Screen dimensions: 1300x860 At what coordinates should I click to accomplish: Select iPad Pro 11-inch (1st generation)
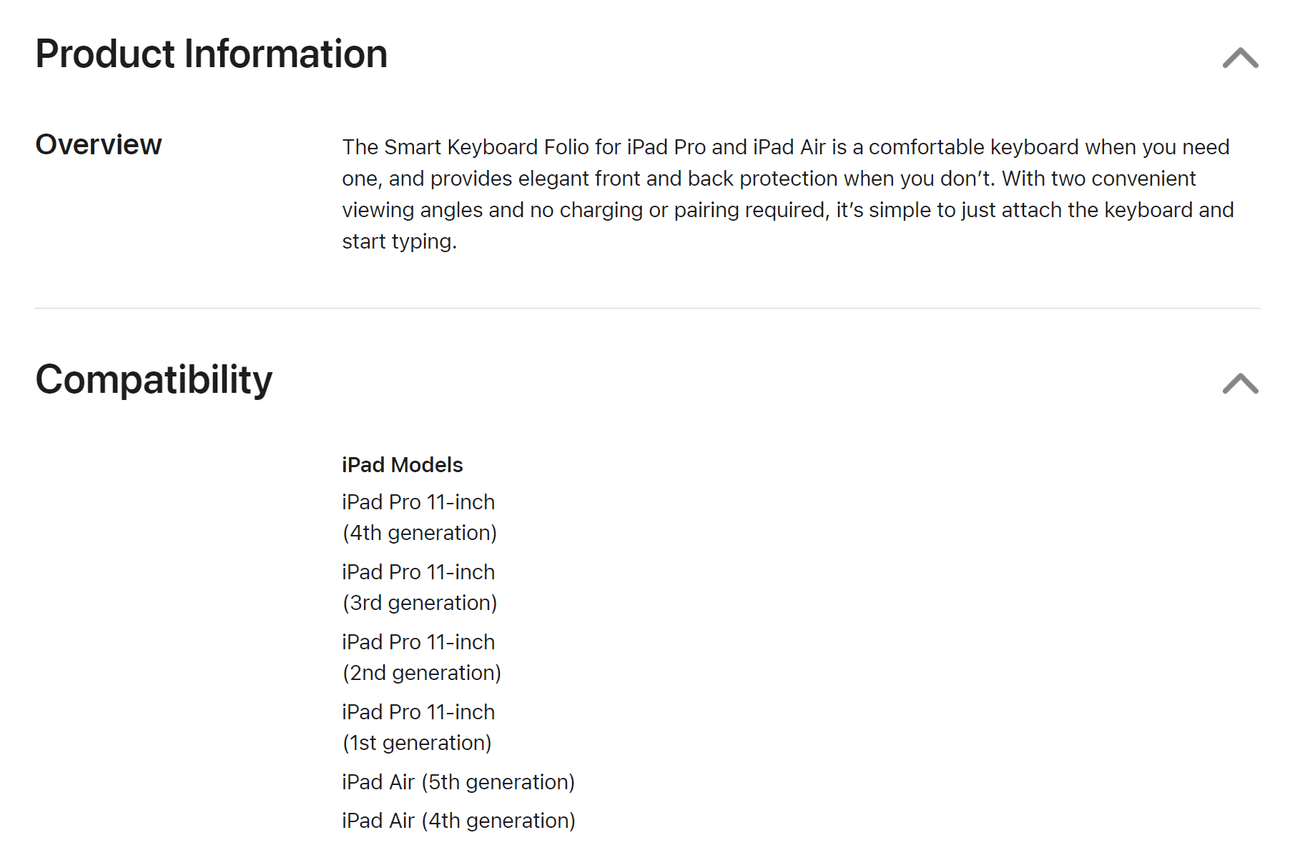tap(418, 727)
